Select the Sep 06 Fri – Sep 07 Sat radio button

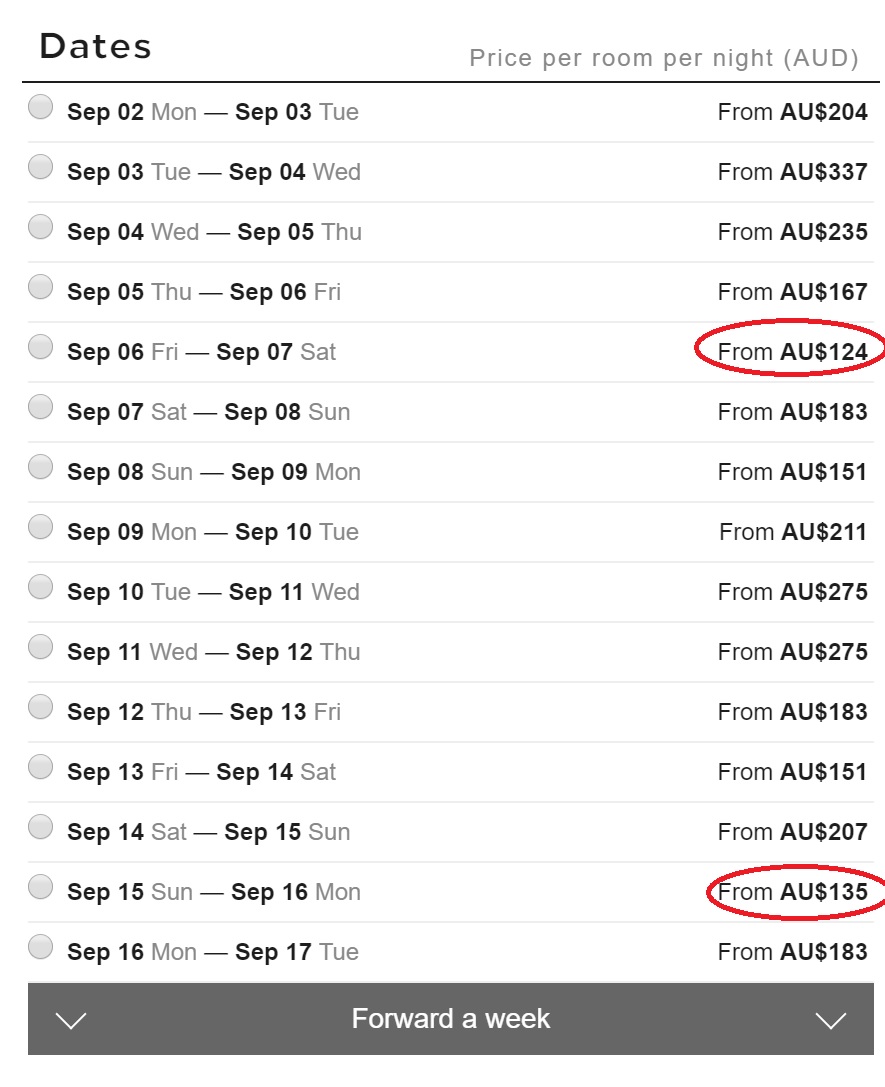(x=40, y=347)
